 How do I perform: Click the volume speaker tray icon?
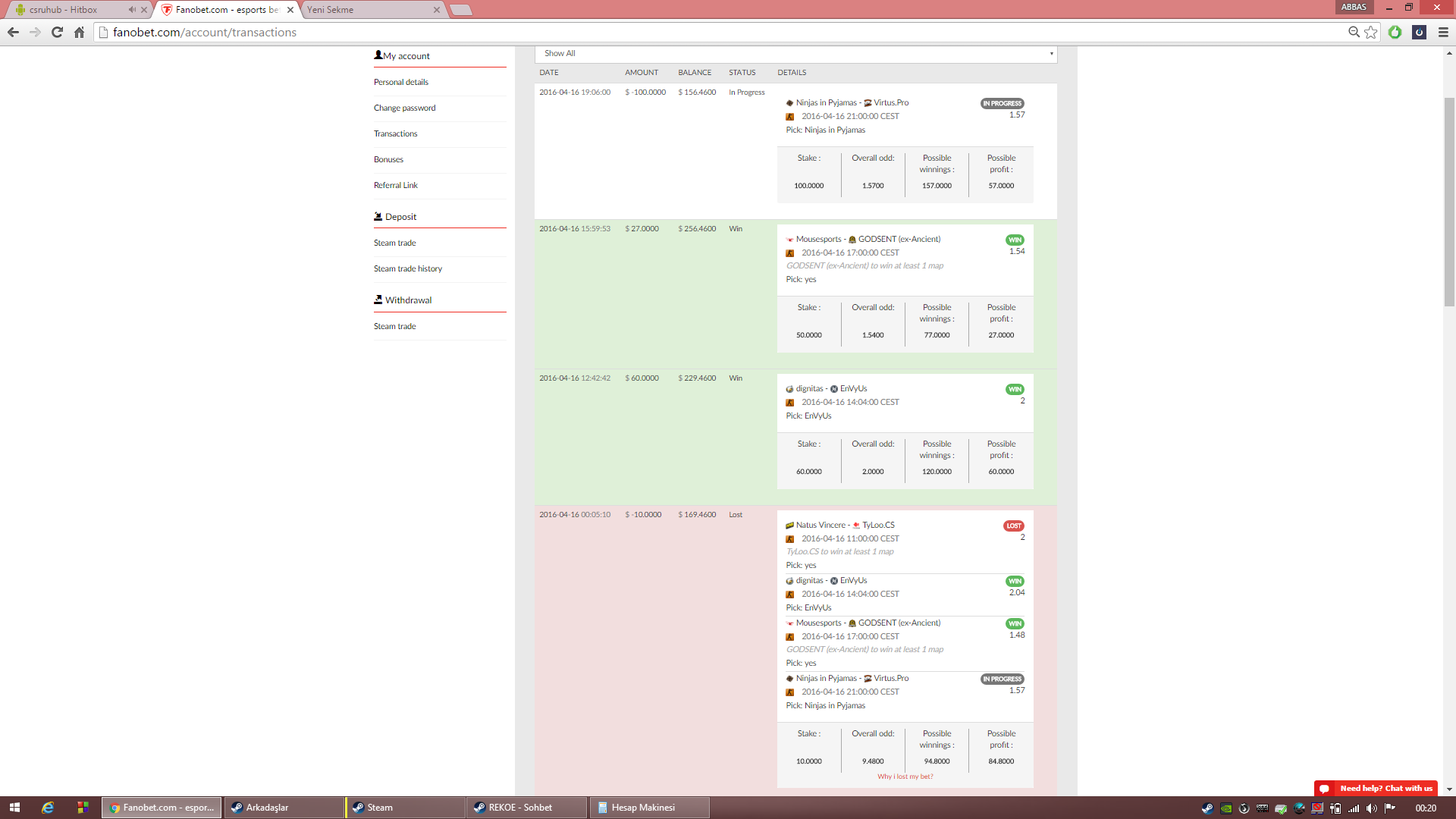1372,808
